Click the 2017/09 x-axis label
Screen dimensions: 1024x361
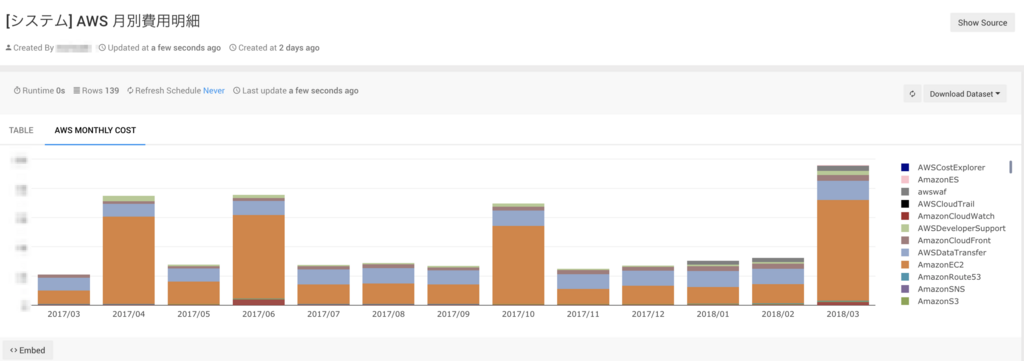click(x=453, y=314)
